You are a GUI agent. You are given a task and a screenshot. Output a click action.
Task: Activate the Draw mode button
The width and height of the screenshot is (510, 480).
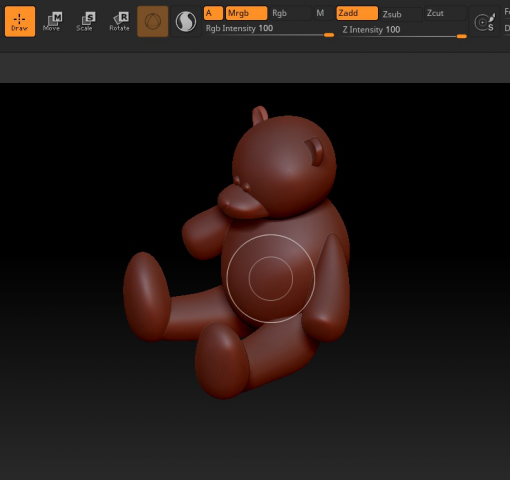pos(20,21)
